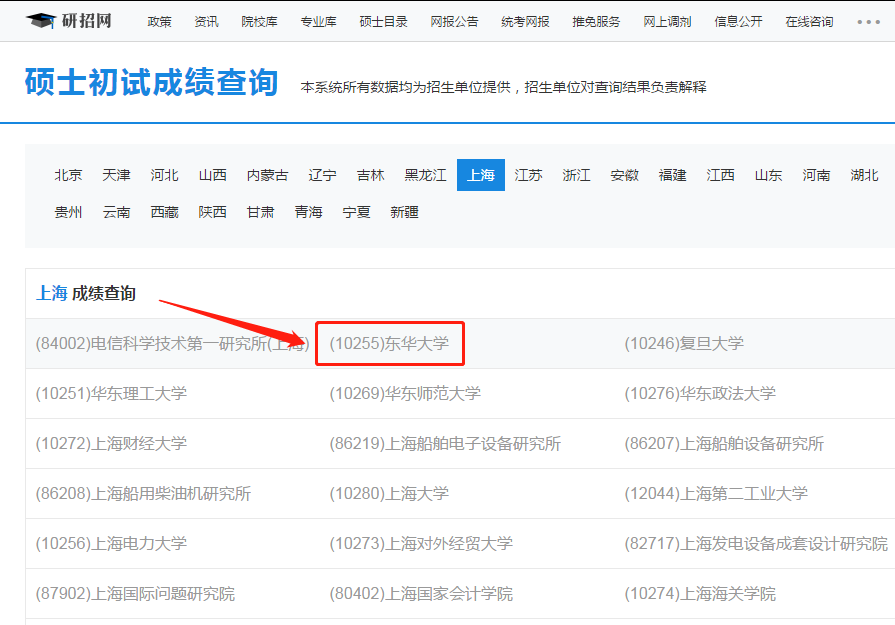The width and height of the screenshot is (895, 625).
Task: Select the (10280)上海大学 entry
Action: 389,494
